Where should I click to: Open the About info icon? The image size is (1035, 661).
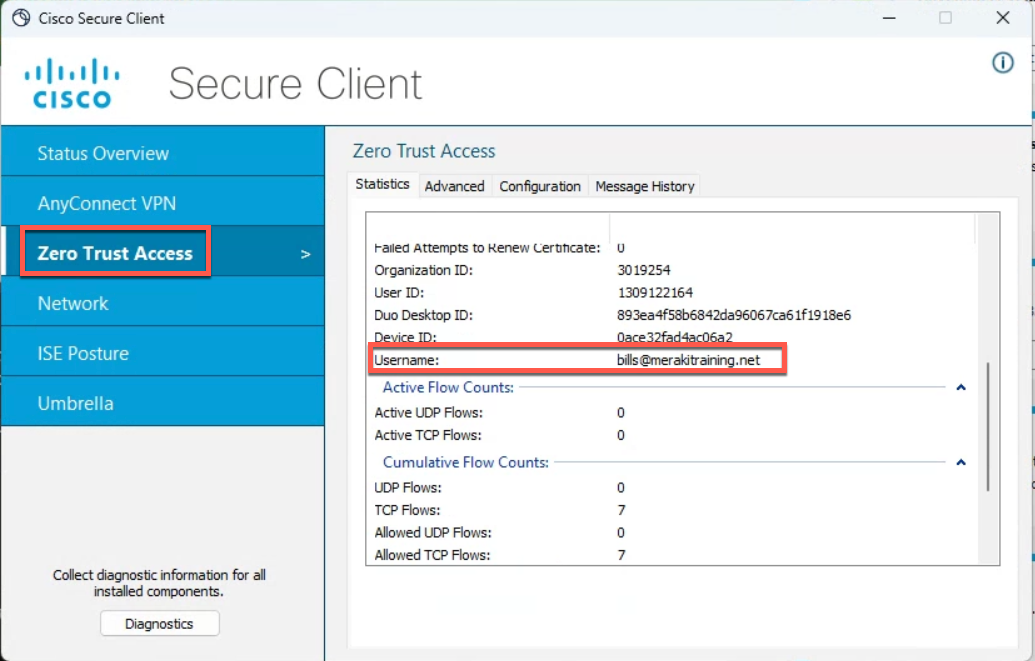[x=1002, y=62]
